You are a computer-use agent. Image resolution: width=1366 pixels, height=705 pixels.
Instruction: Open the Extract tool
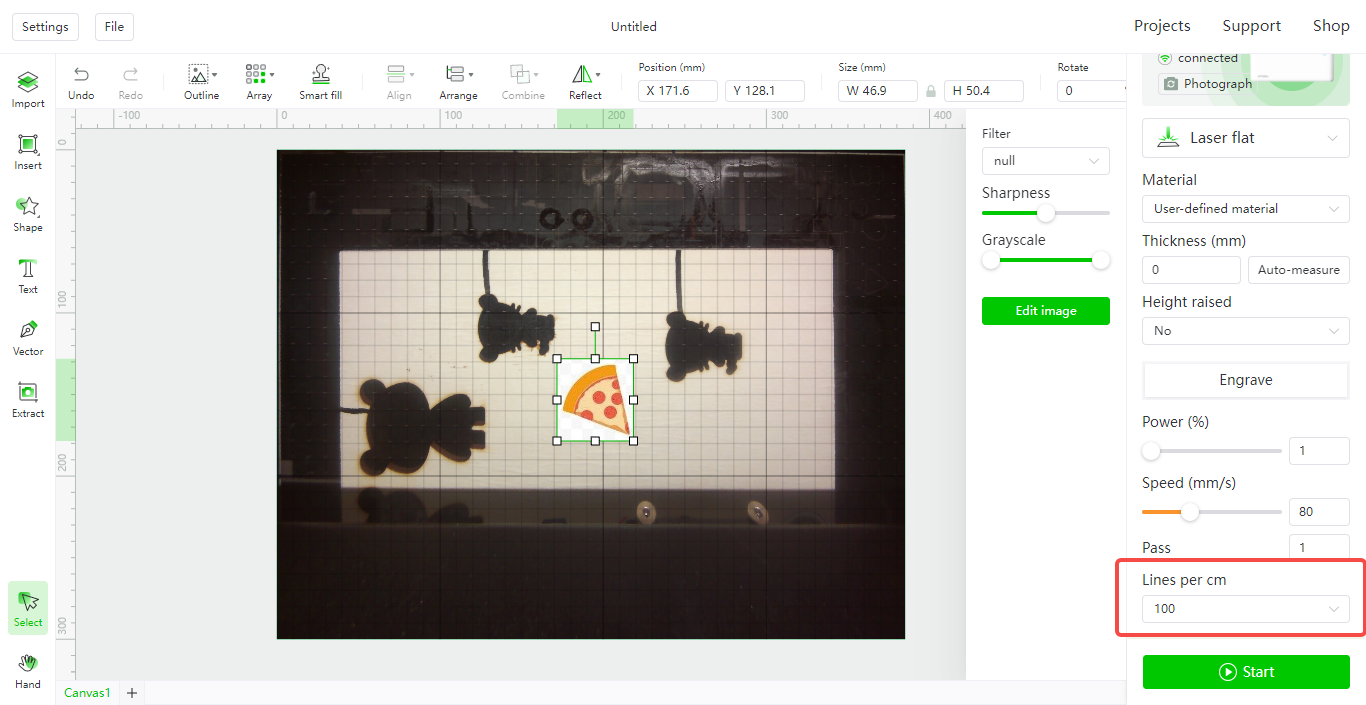click(28, 400)
